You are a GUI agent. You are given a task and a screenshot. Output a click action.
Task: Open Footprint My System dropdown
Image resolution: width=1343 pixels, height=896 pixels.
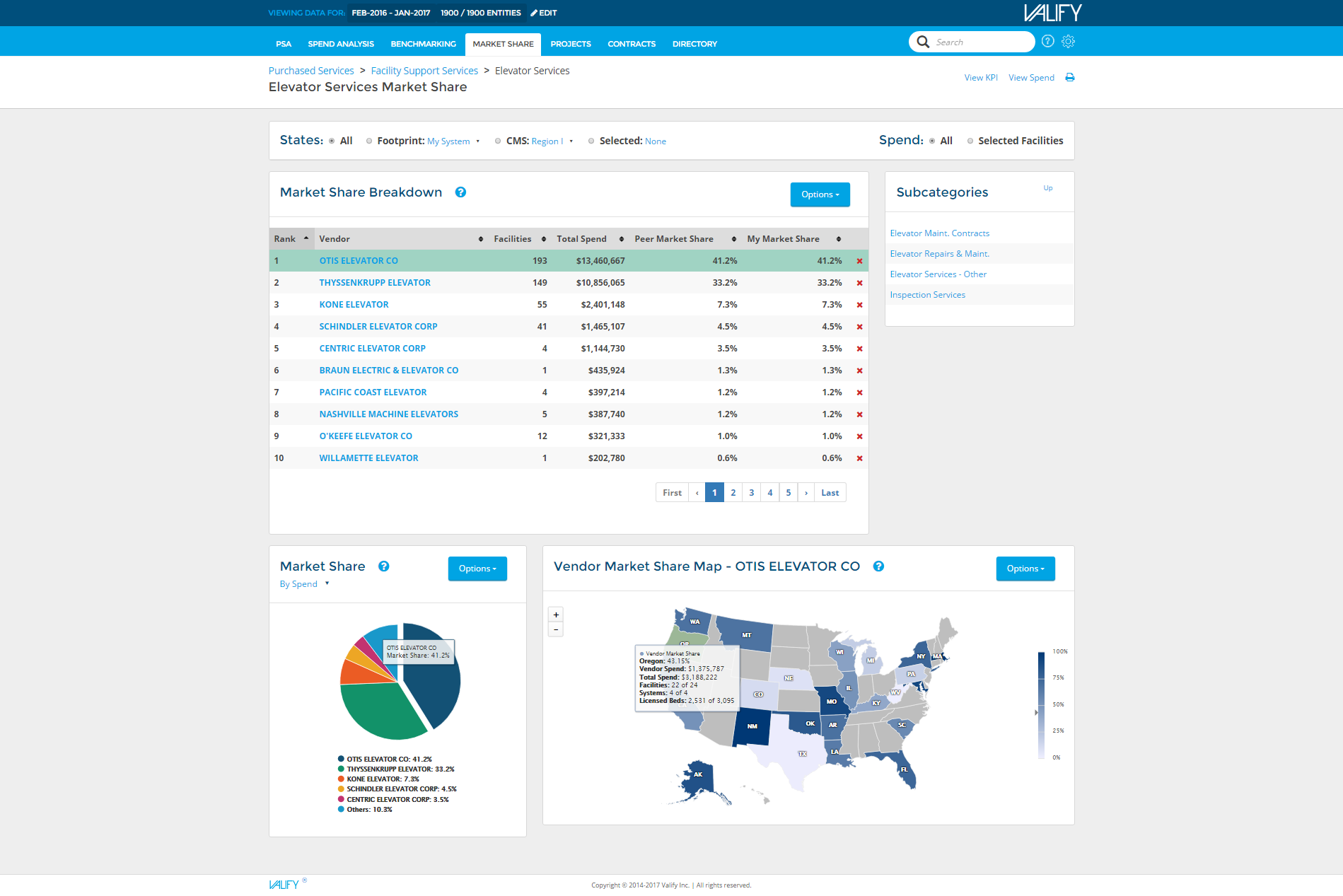tap(453, 141)
